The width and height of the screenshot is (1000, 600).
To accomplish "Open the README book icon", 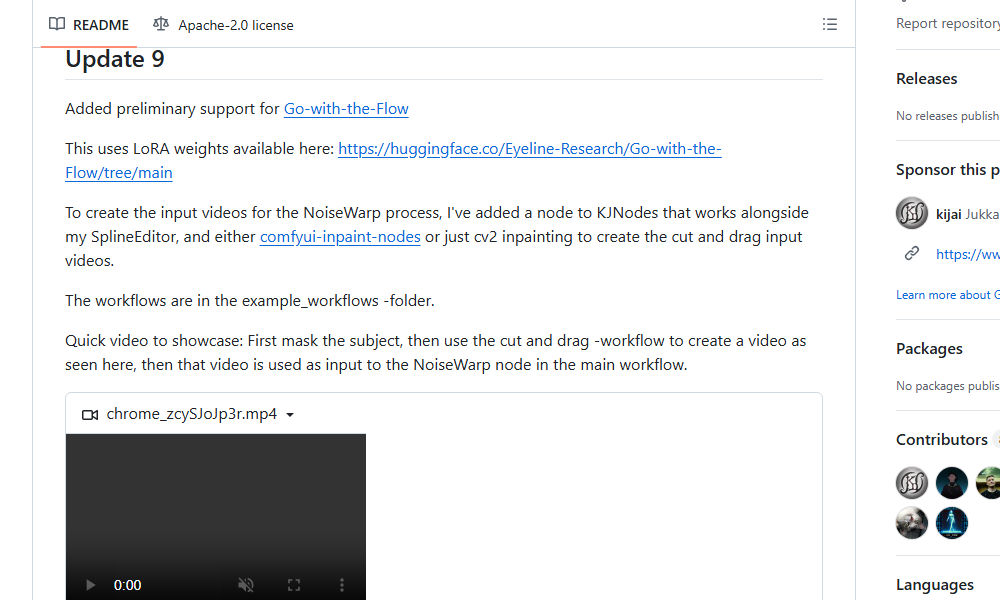I will 57,24.
